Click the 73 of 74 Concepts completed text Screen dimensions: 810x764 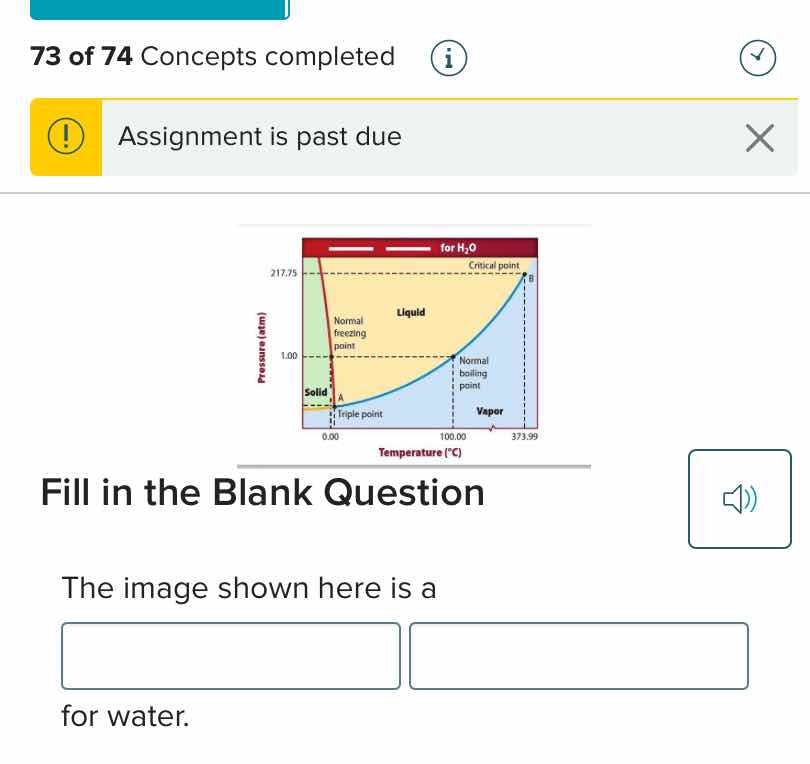(213, 57)
